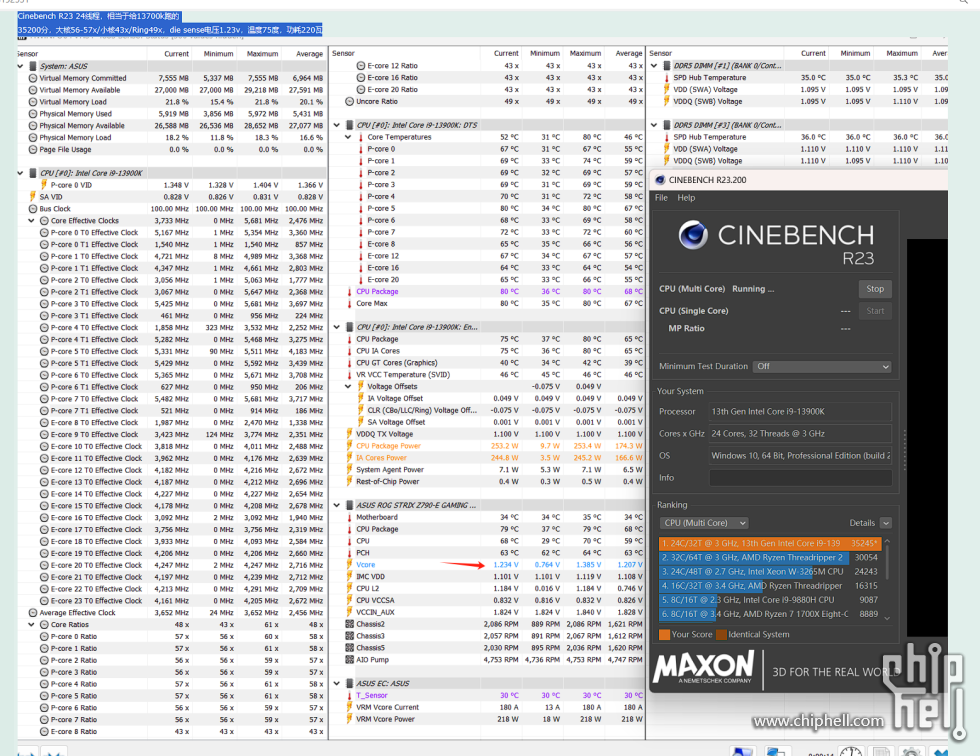Collapse the Core Ratios tree
The height and width of the screenshot is (756, 980).
point(32,625)
